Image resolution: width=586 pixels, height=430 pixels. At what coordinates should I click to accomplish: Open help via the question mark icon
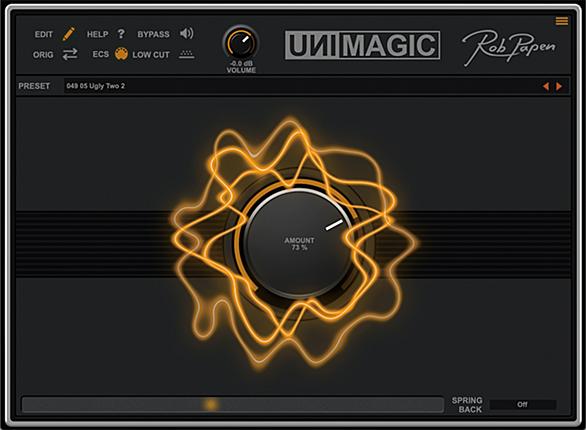(121, 34)
